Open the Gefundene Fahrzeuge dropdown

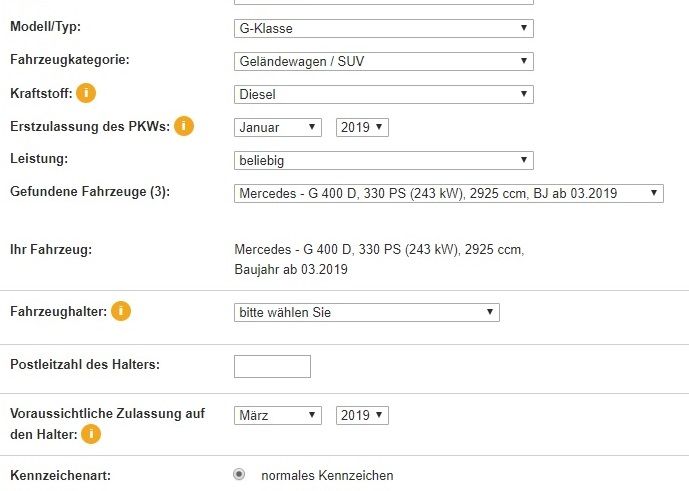click(448, 193)
